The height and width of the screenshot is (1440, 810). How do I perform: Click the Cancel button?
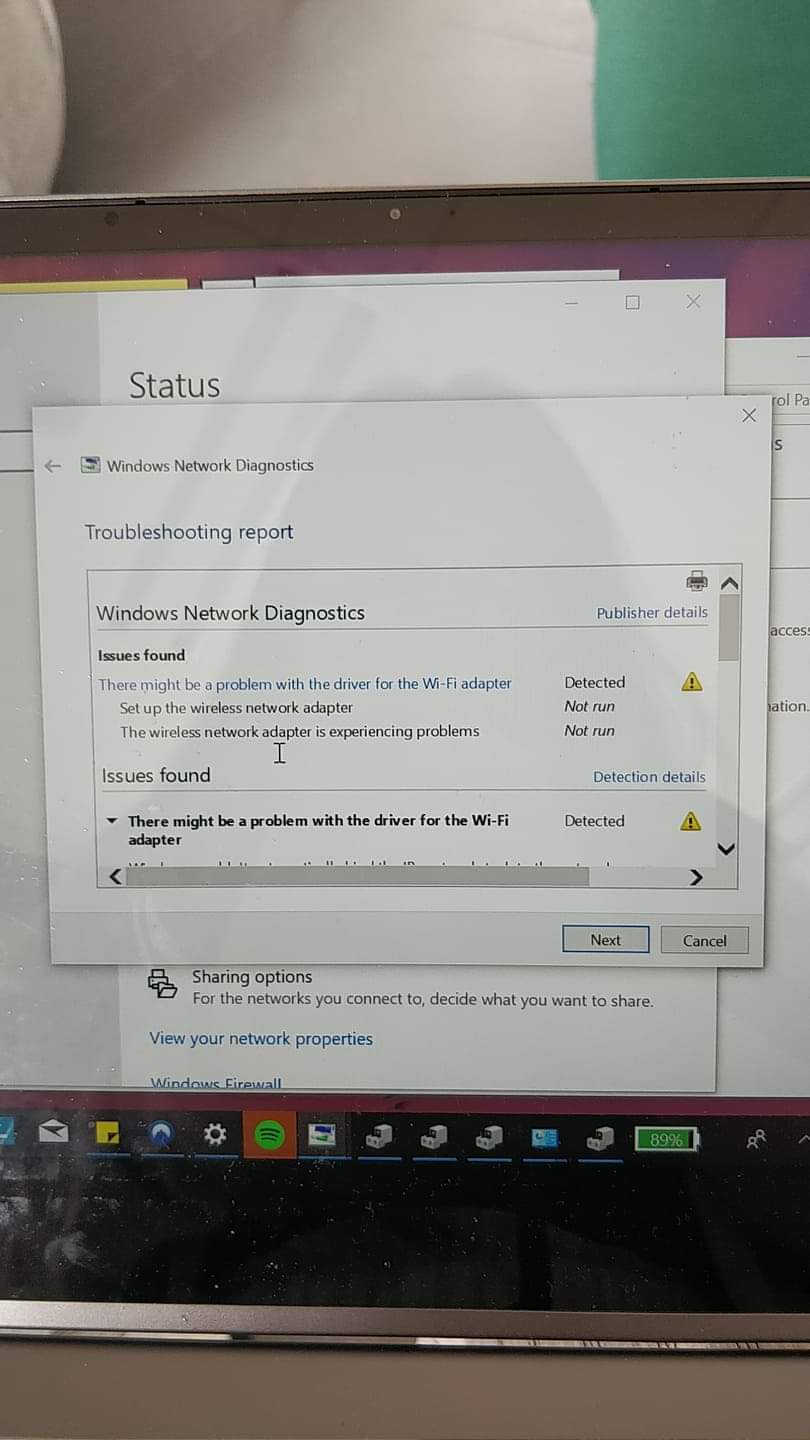(705, 940)
